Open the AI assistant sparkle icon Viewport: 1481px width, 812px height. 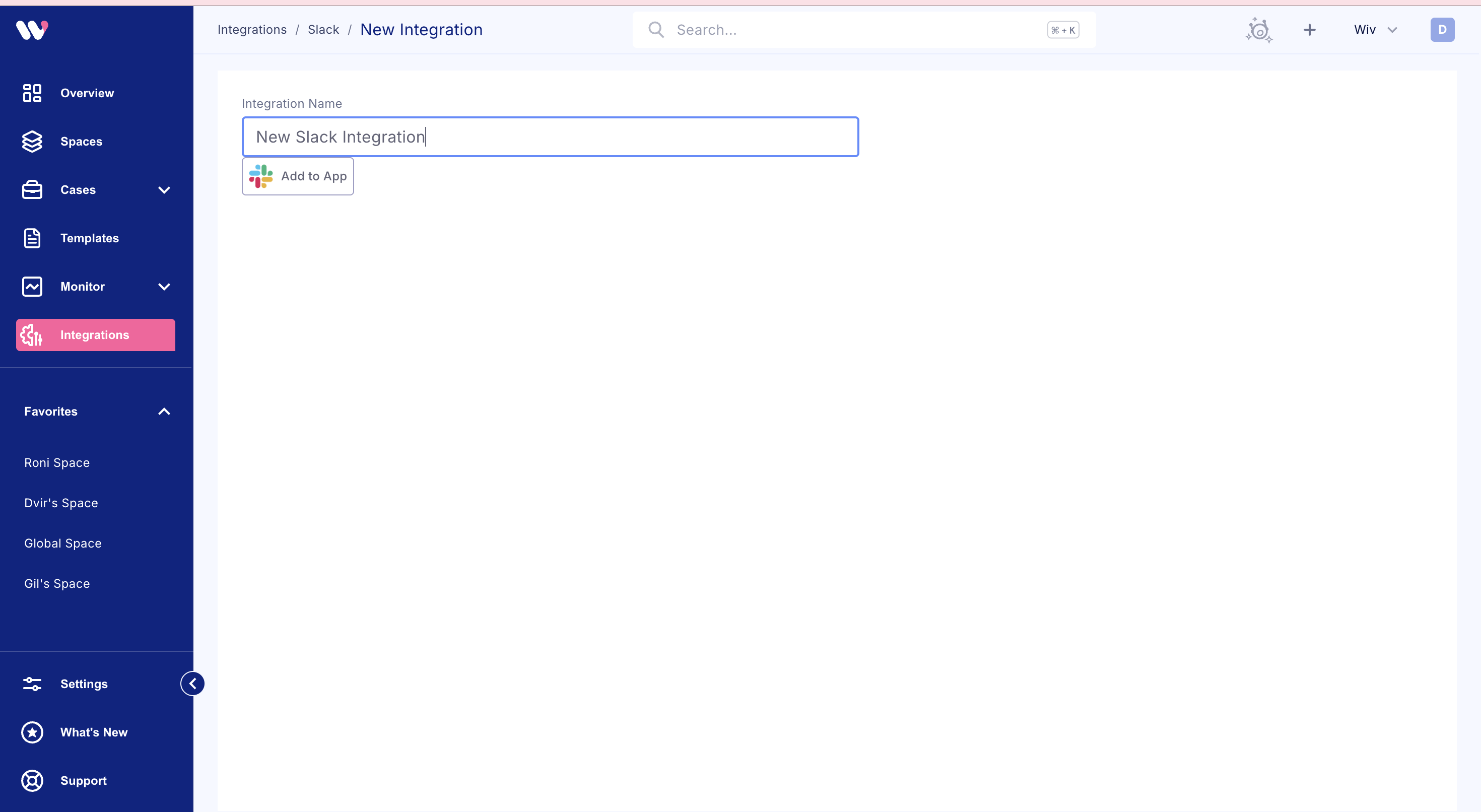tap(1259, 30)
